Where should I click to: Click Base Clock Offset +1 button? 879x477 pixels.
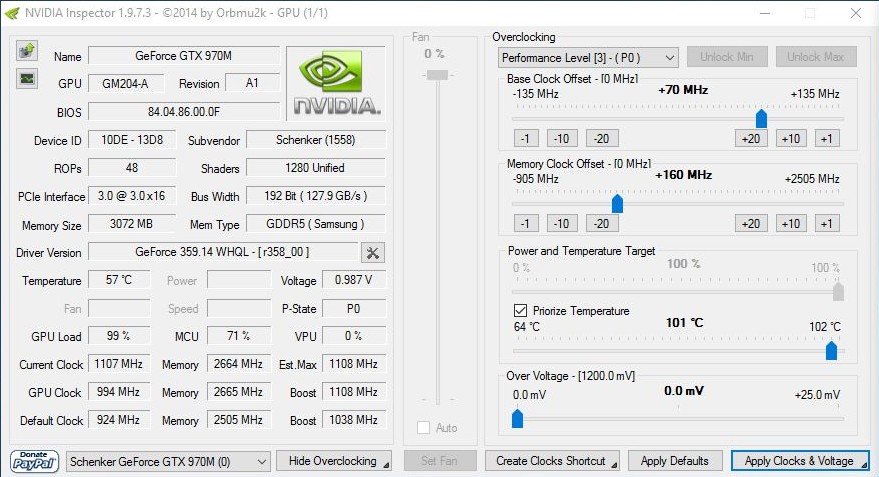coord(827,138)
